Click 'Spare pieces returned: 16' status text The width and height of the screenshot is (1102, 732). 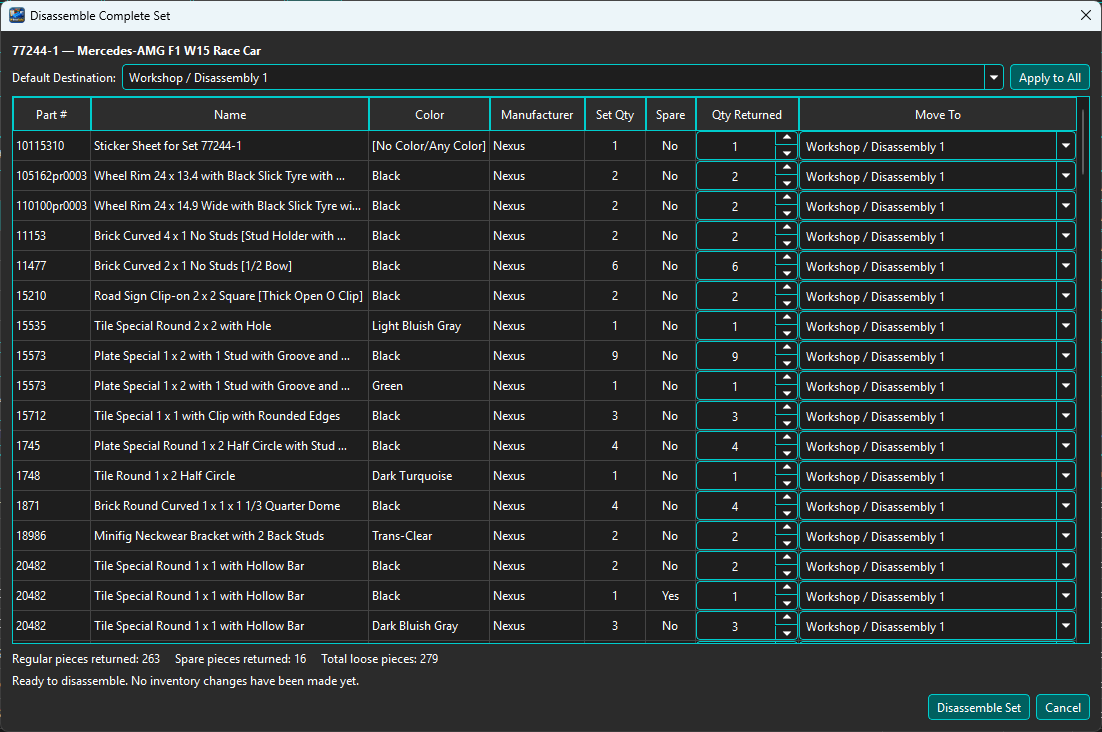point(240,659)
